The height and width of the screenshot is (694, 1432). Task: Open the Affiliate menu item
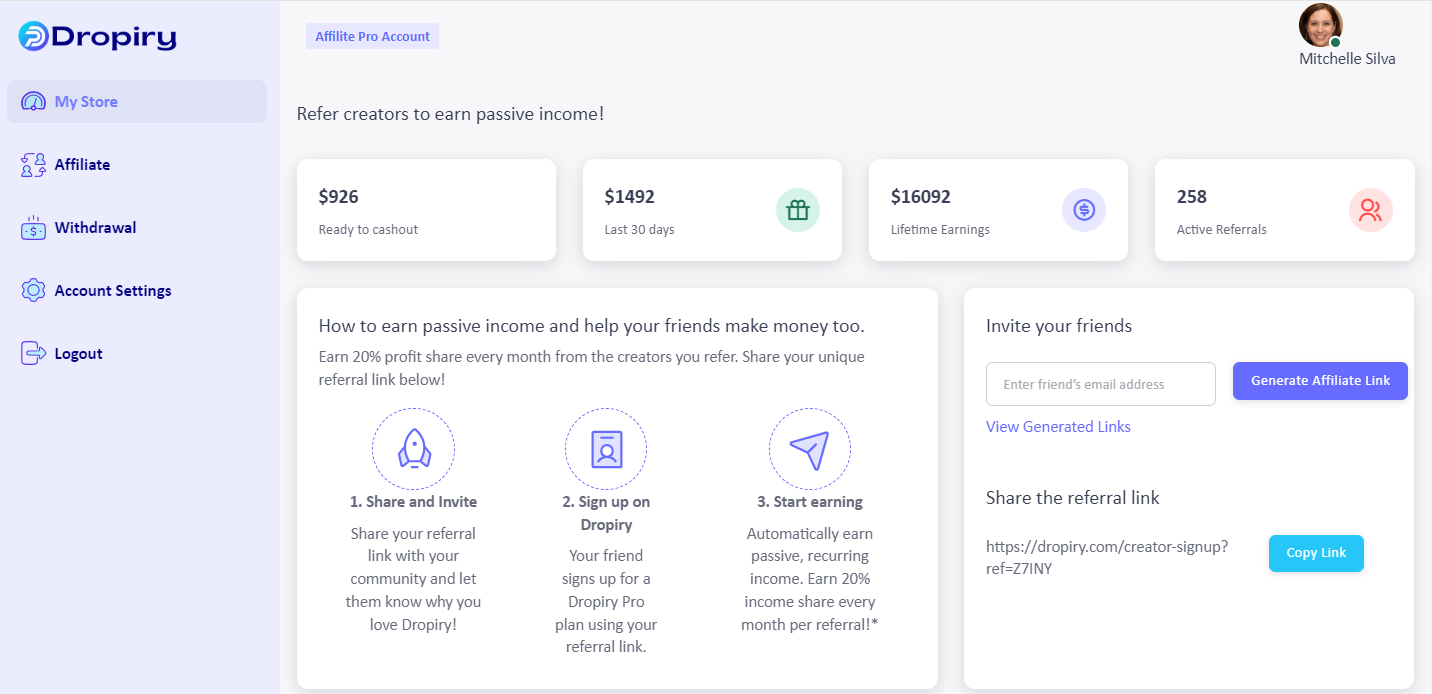tap(82, 165)
